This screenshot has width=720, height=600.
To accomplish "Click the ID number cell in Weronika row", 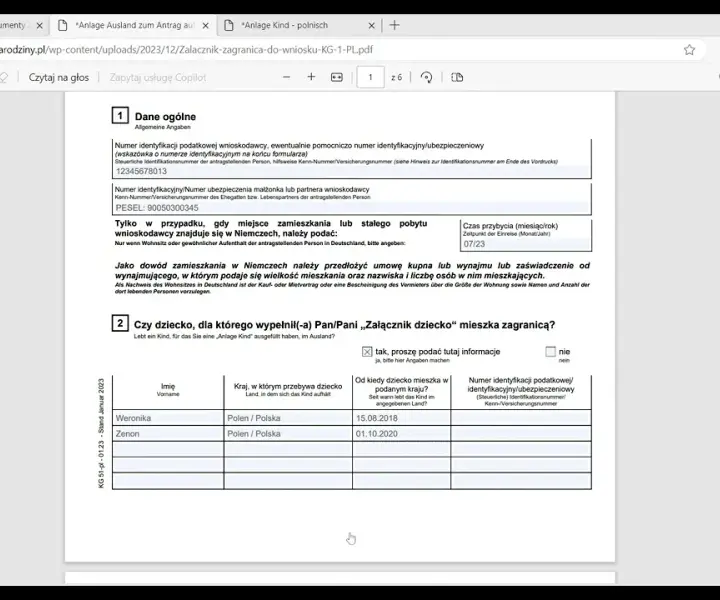I will tap(521, 418).
